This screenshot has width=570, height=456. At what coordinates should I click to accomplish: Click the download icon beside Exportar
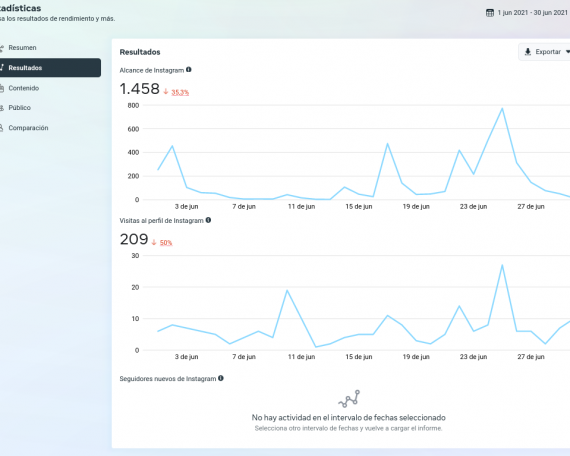527,52
